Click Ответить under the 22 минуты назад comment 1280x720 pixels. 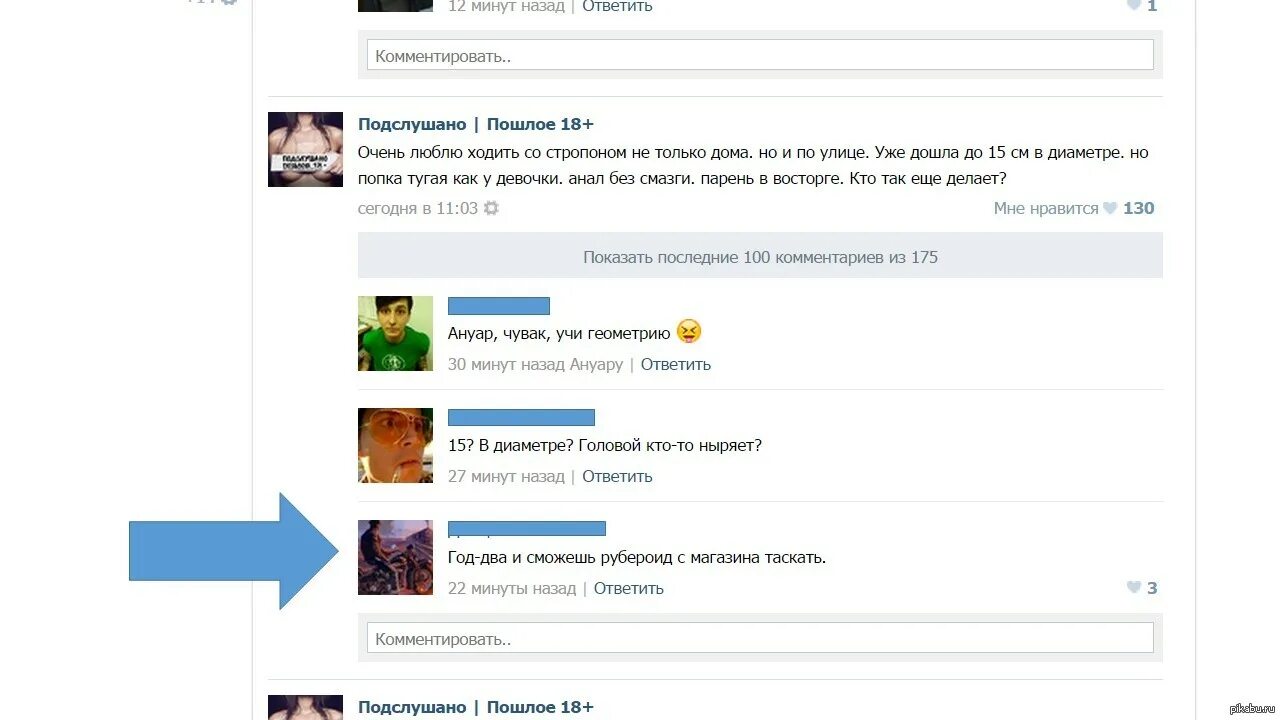[x=628, y=588]
